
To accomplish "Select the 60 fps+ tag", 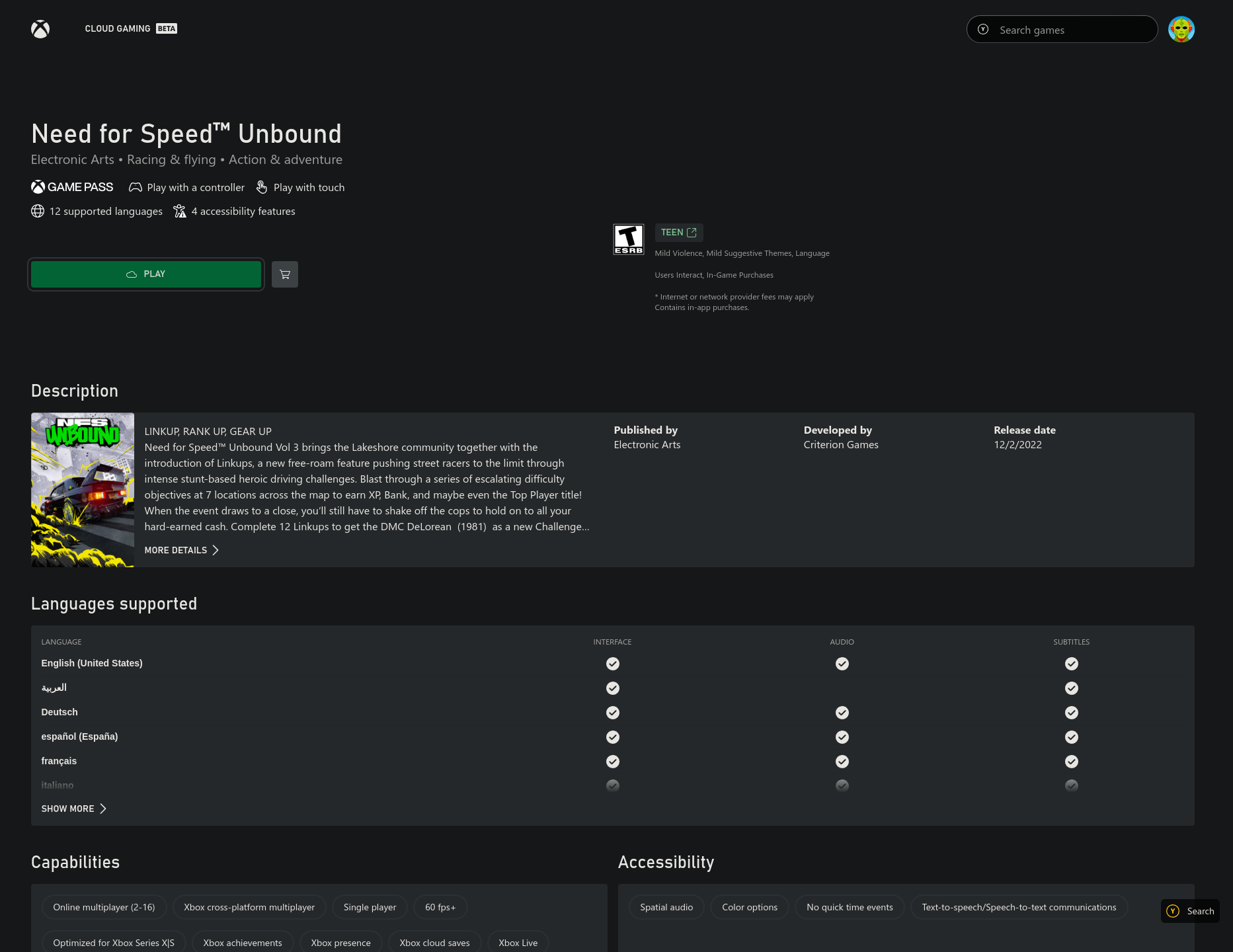I will click(440, 907).
